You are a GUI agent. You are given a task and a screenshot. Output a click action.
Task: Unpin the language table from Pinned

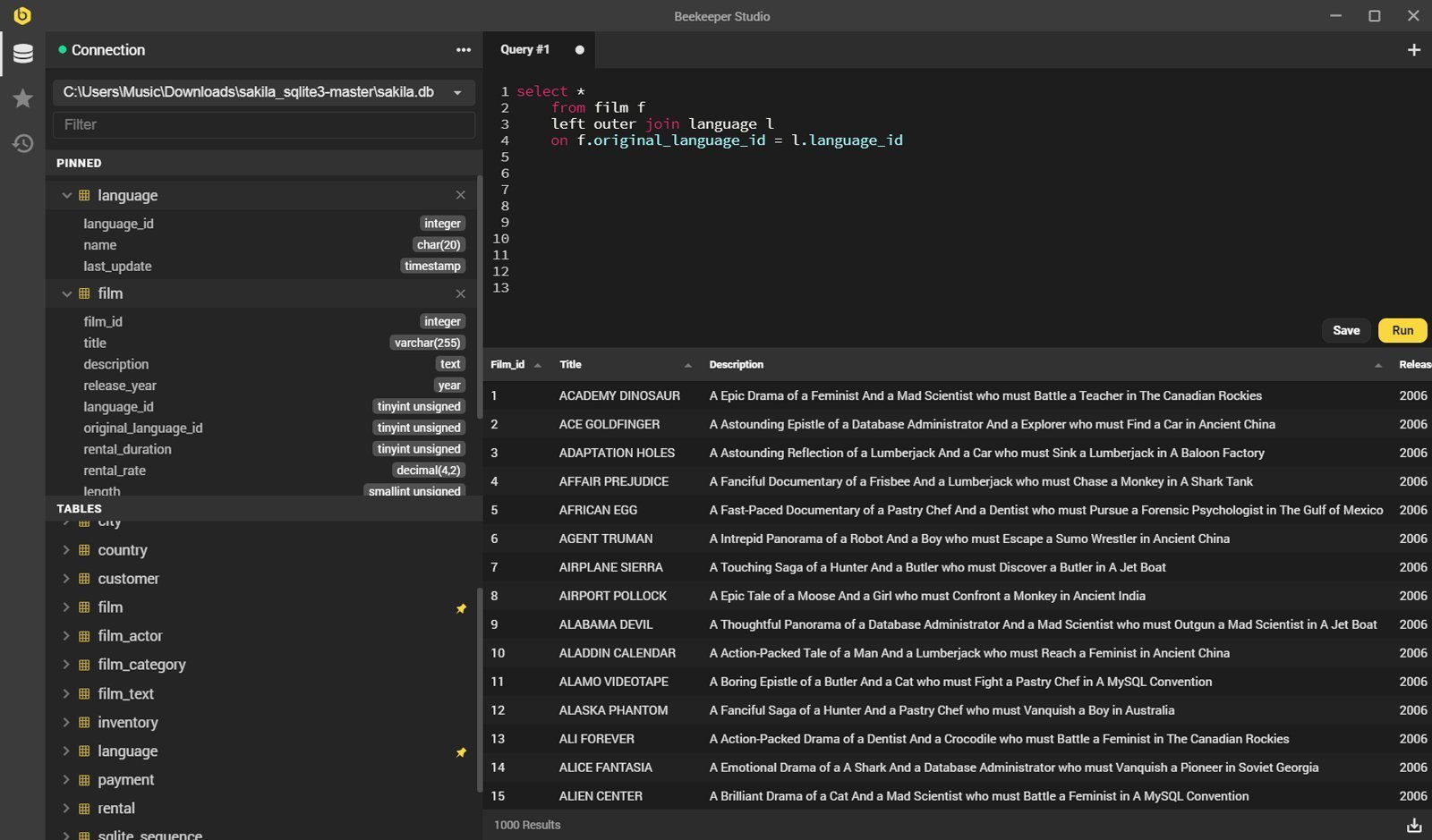pos(460,195)
